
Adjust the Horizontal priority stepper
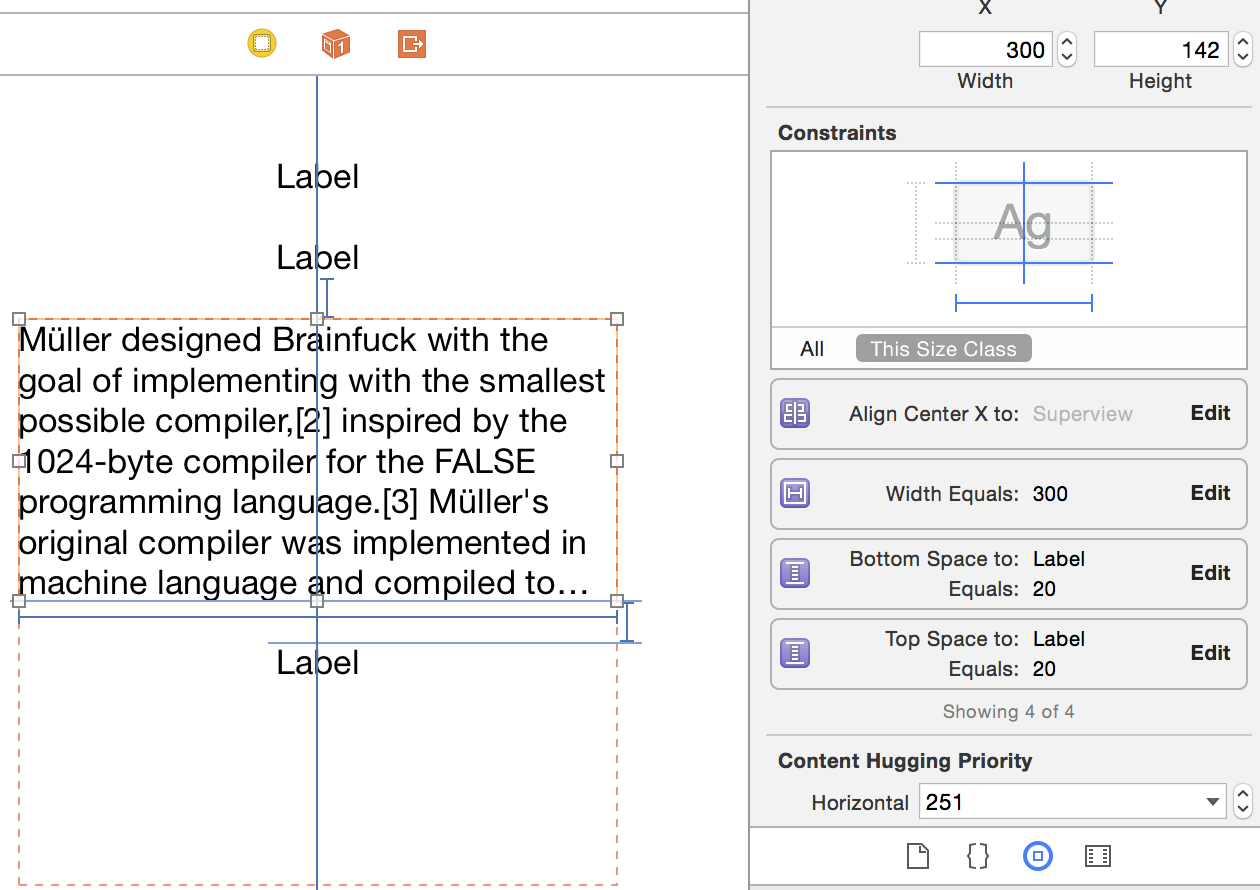(1242, 802)
